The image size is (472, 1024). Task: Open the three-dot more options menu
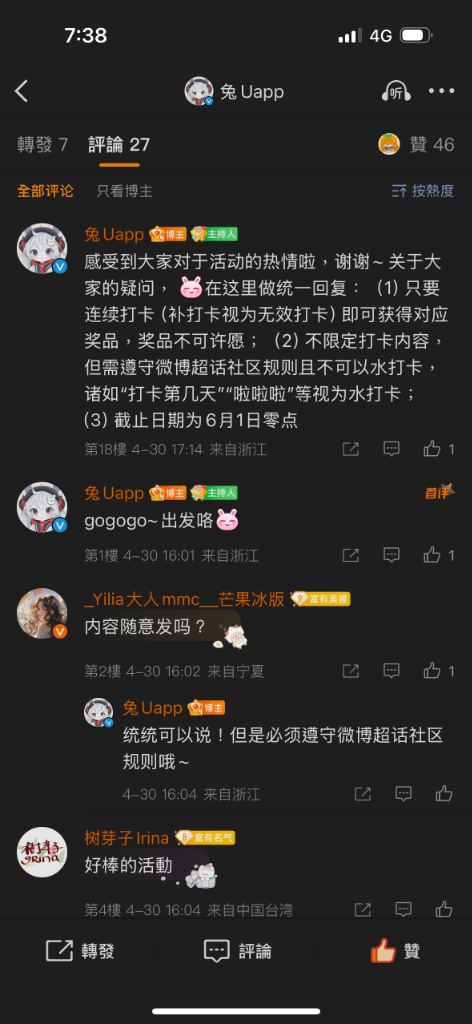pyautogui.click(x=442, y=91)
